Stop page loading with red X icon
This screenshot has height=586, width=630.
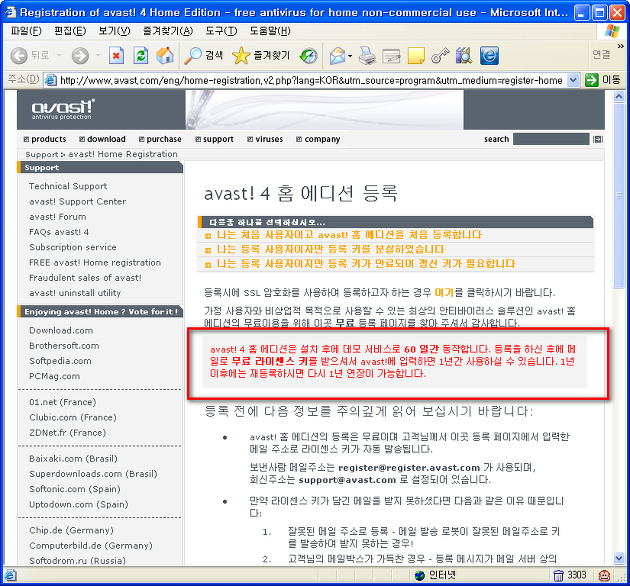(116, 55)
